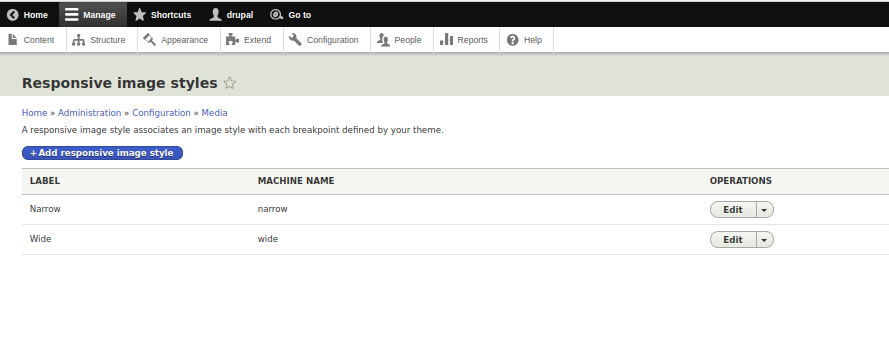Click the drupal user silhouette icon
Image resolution: width=889 pixels, height=360 pixels.
[x=215, y=15]
